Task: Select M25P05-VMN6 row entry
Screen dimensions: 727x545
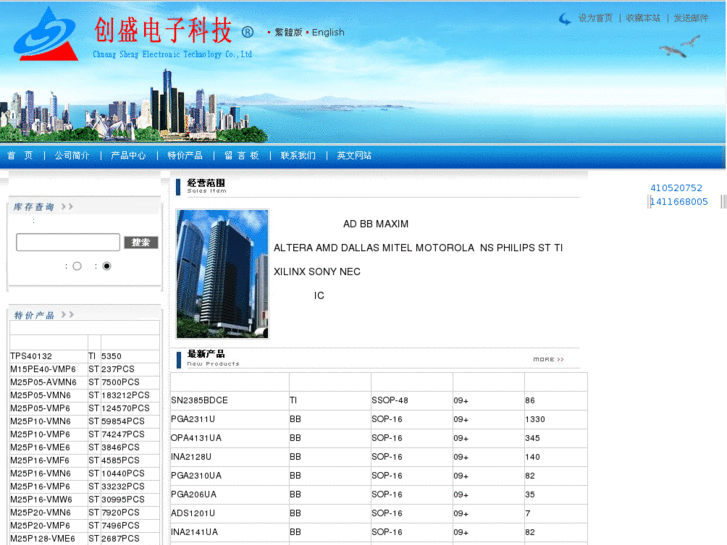Action: pyautogui.click(x=40, y=395)
